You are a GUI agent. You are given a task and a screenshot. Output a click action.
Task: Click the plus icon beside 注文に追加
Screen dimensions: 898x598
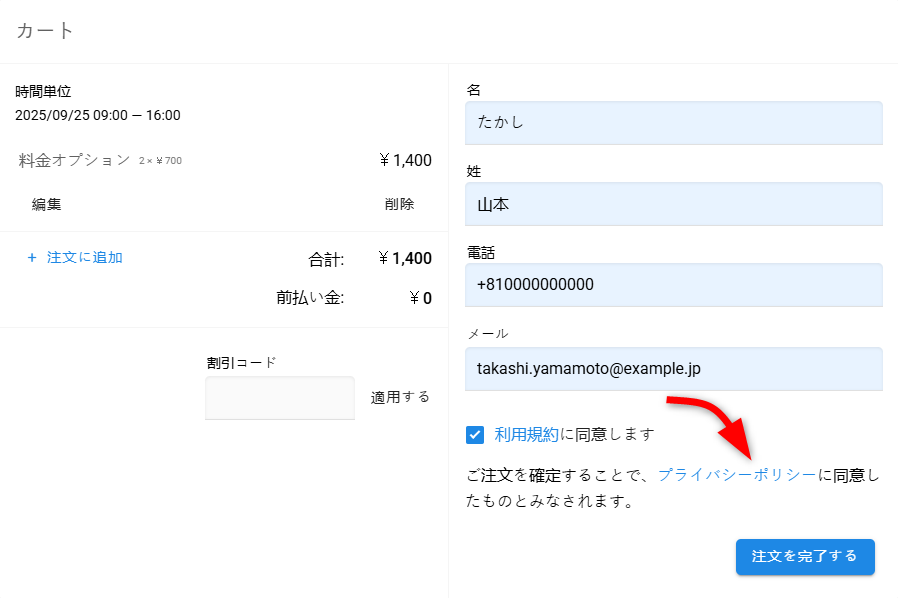coord(32,257)
